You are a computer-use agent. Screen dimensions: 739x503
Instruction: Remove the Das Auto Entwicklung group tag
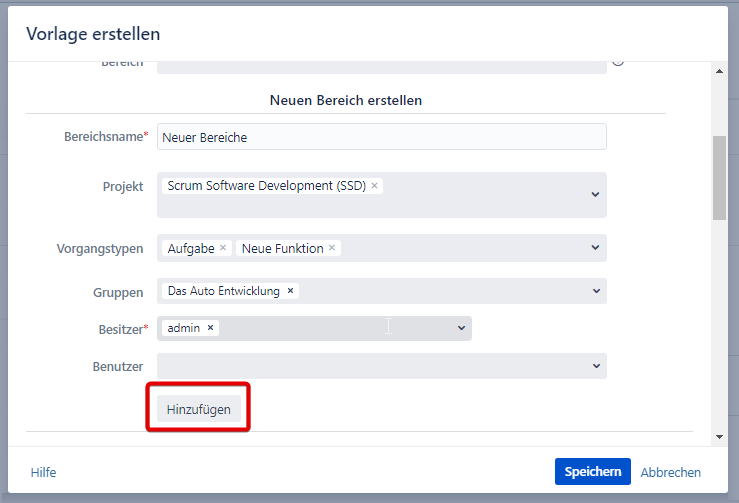290,291
